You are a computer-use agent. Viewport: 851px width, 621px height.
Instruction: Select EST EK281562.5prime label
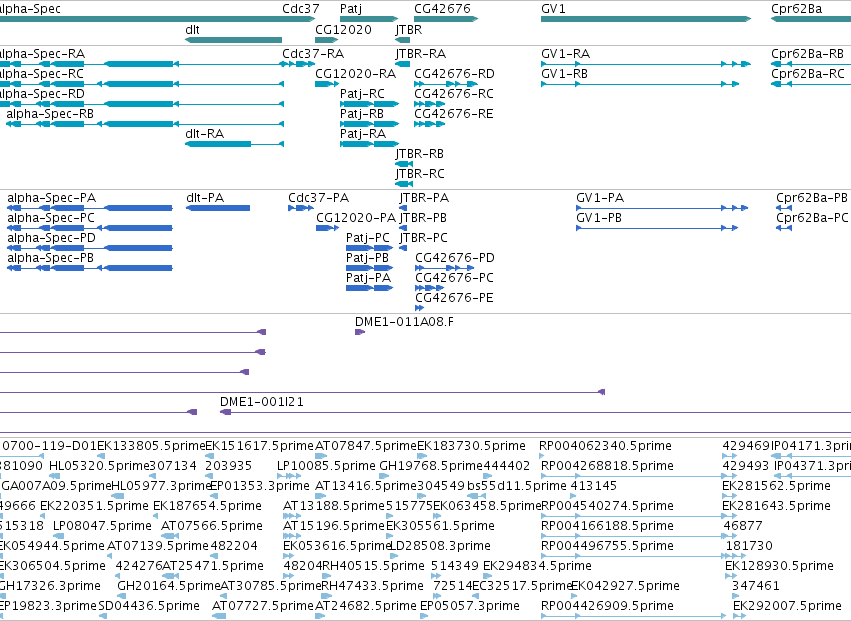pyautogui.click(x=776, y=486)
